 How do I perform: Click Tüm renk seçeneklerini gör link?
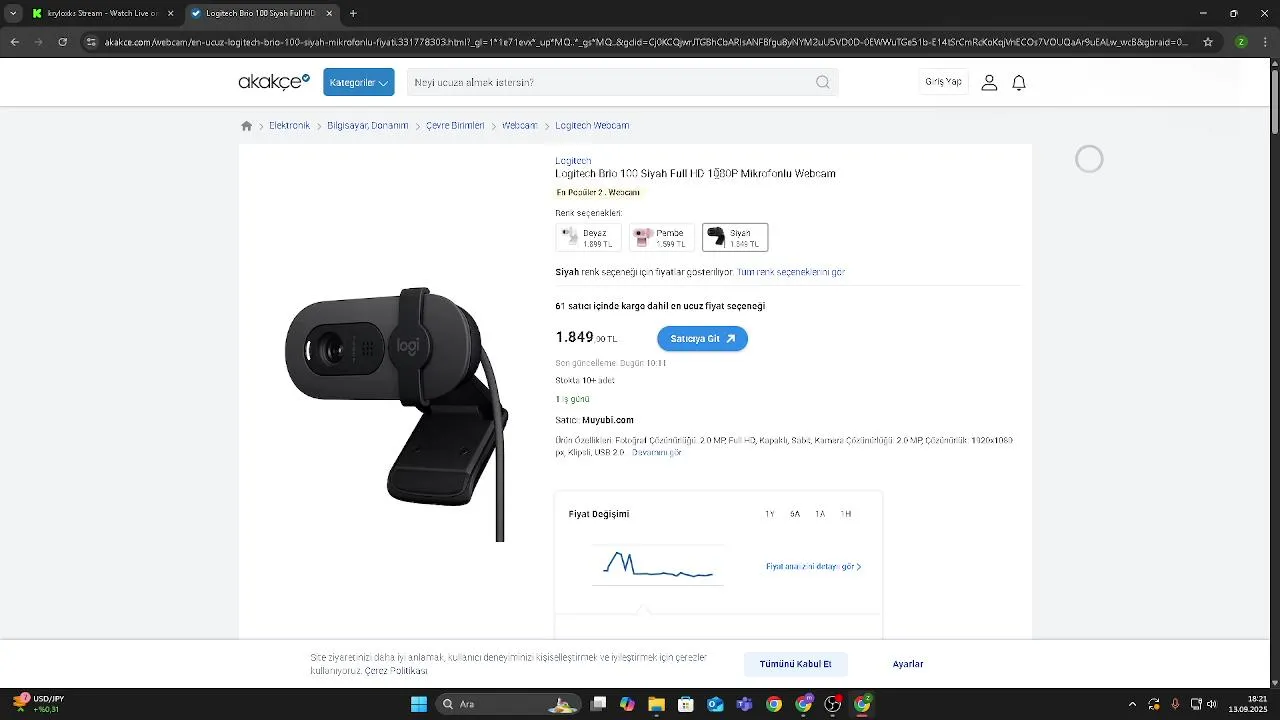click(790, 272)
